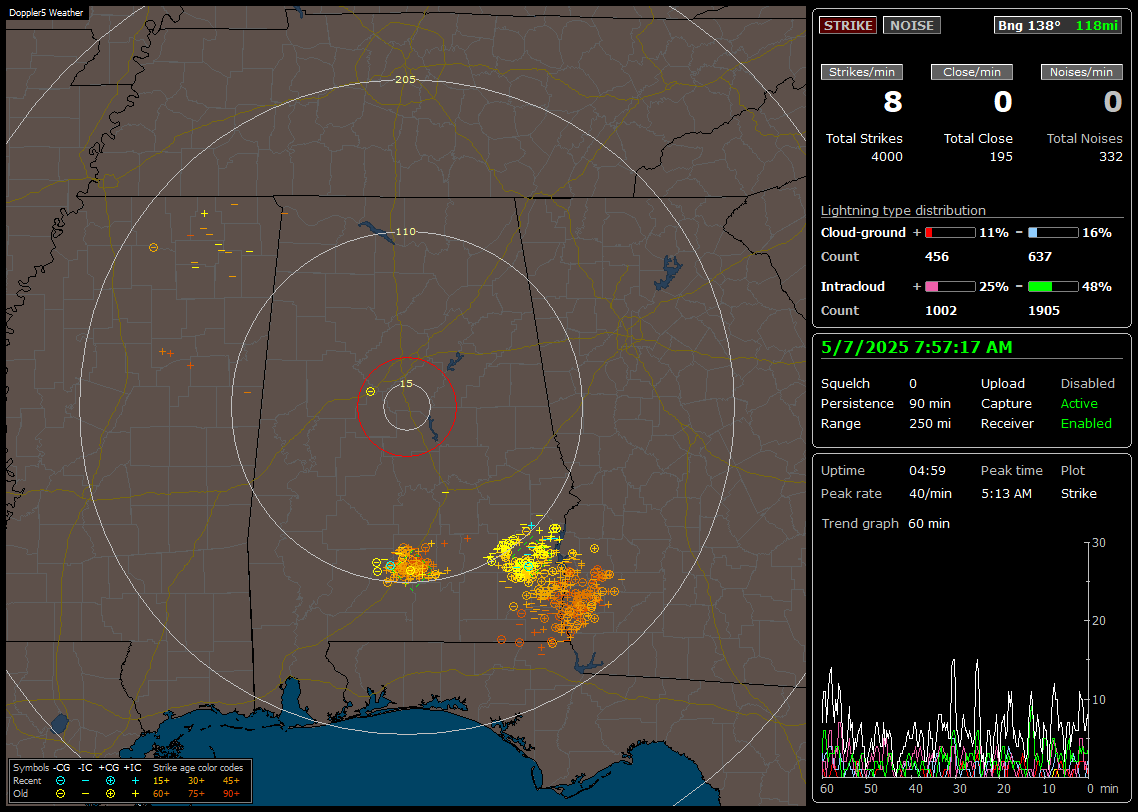The image size is (1138, 812).
Task: Select positive cloud-ground count 456
Action: (937, 257)
